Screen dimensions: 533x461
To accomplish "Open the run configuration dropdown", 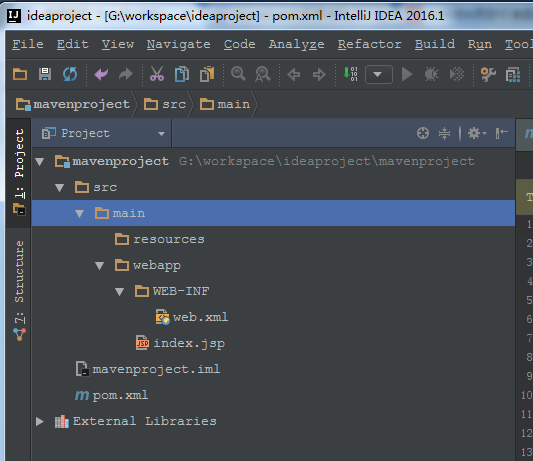I will coord(379,74).
